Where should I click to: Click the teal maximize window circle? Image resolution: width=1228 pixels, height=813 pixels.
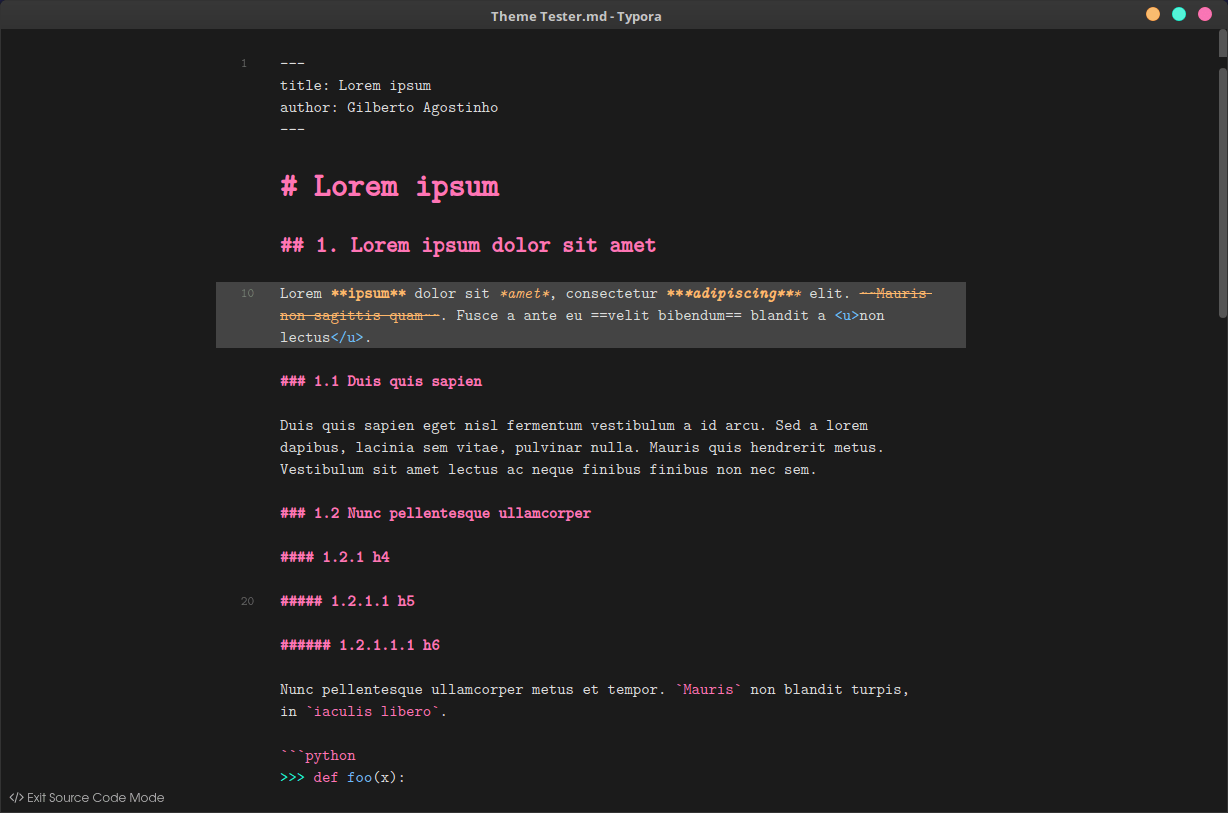coord(1179,14)
